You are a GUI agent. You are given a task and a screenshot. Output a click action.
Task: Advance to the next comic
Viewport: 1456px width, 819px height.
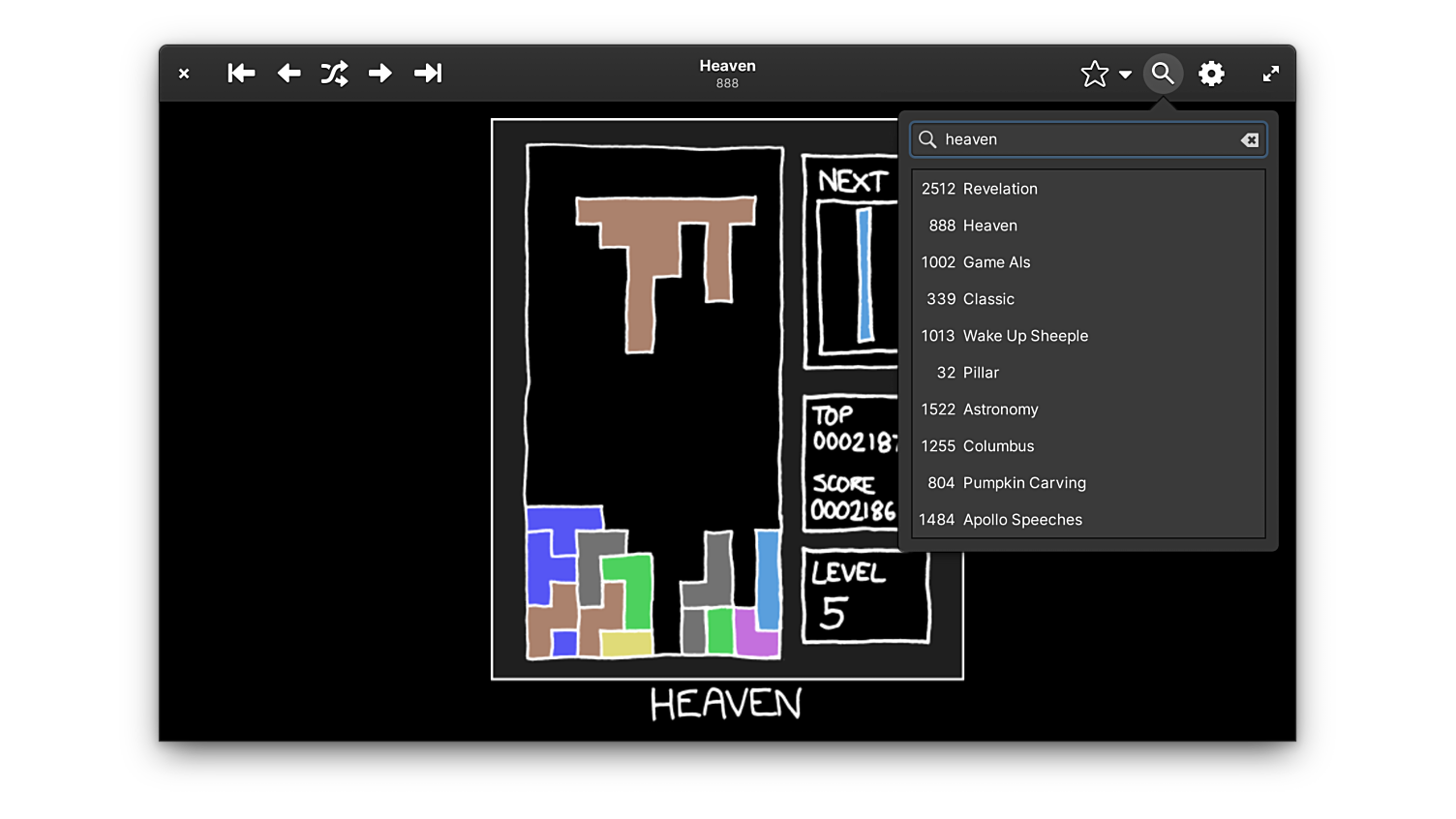click(379, 73)
